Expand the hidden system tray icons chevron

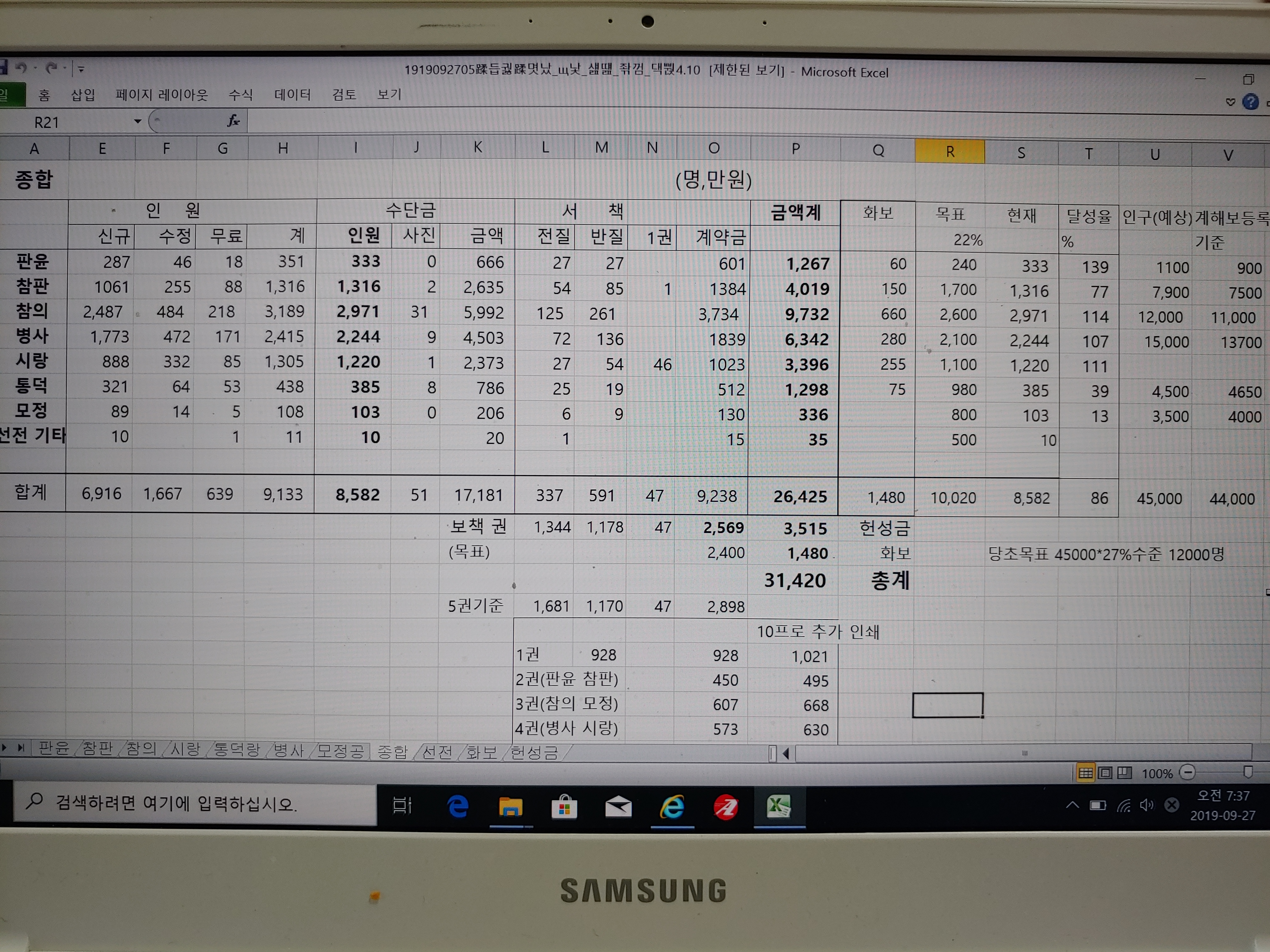[x=1073, y=805]
